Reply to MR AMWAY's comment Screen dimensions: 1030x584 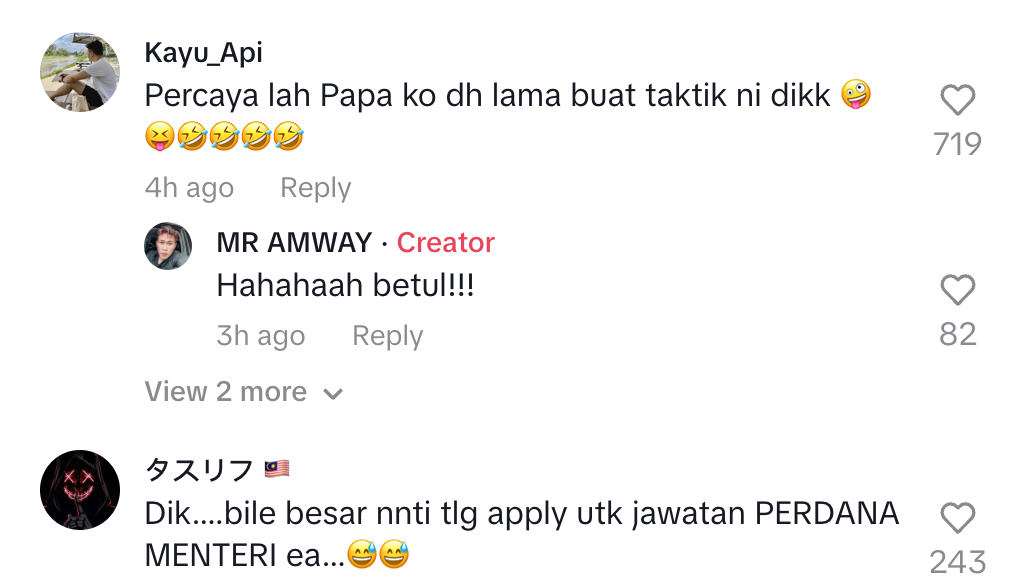point(387,336)
